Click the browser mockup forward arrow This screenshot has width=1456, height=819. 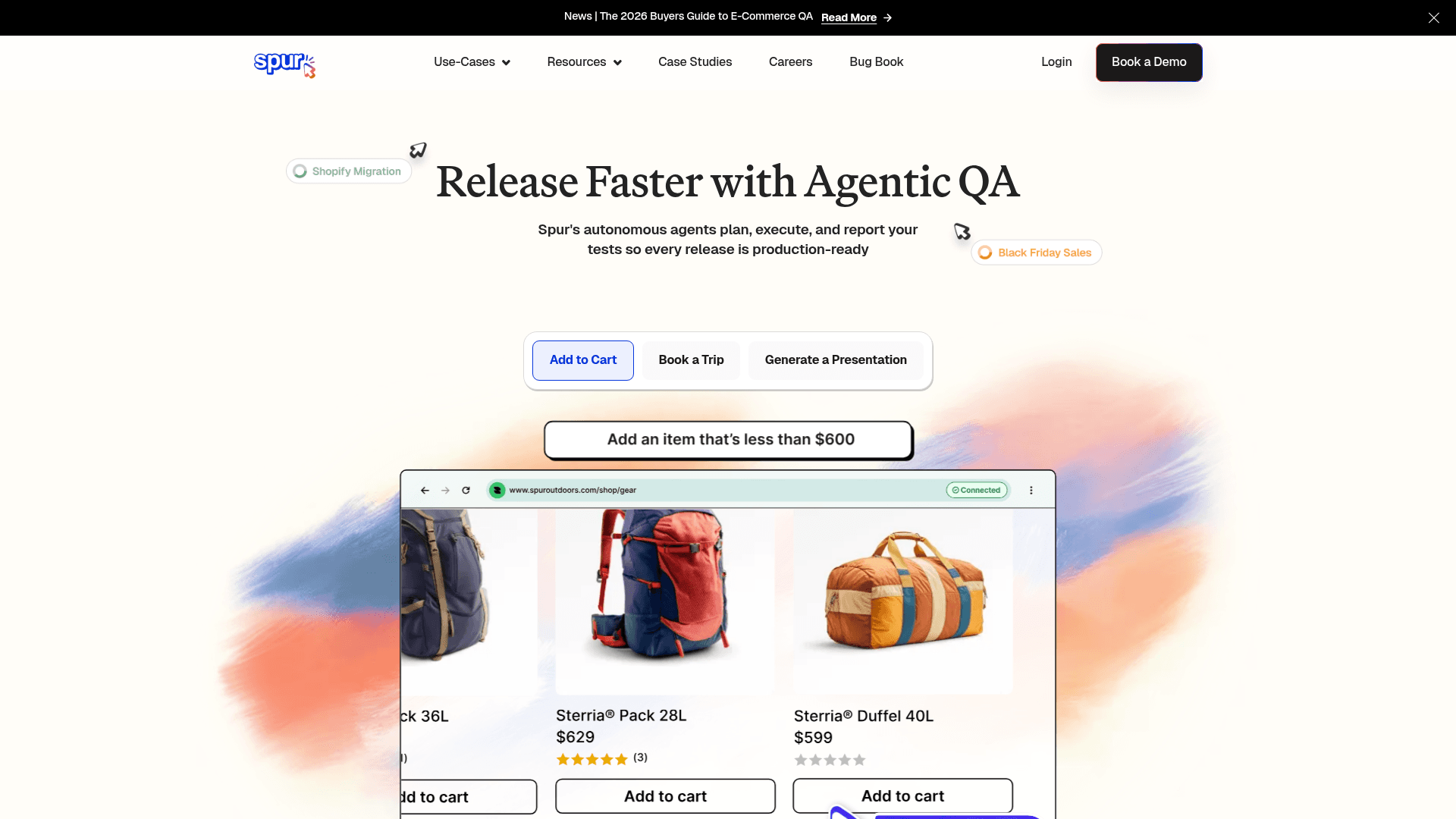445,491
